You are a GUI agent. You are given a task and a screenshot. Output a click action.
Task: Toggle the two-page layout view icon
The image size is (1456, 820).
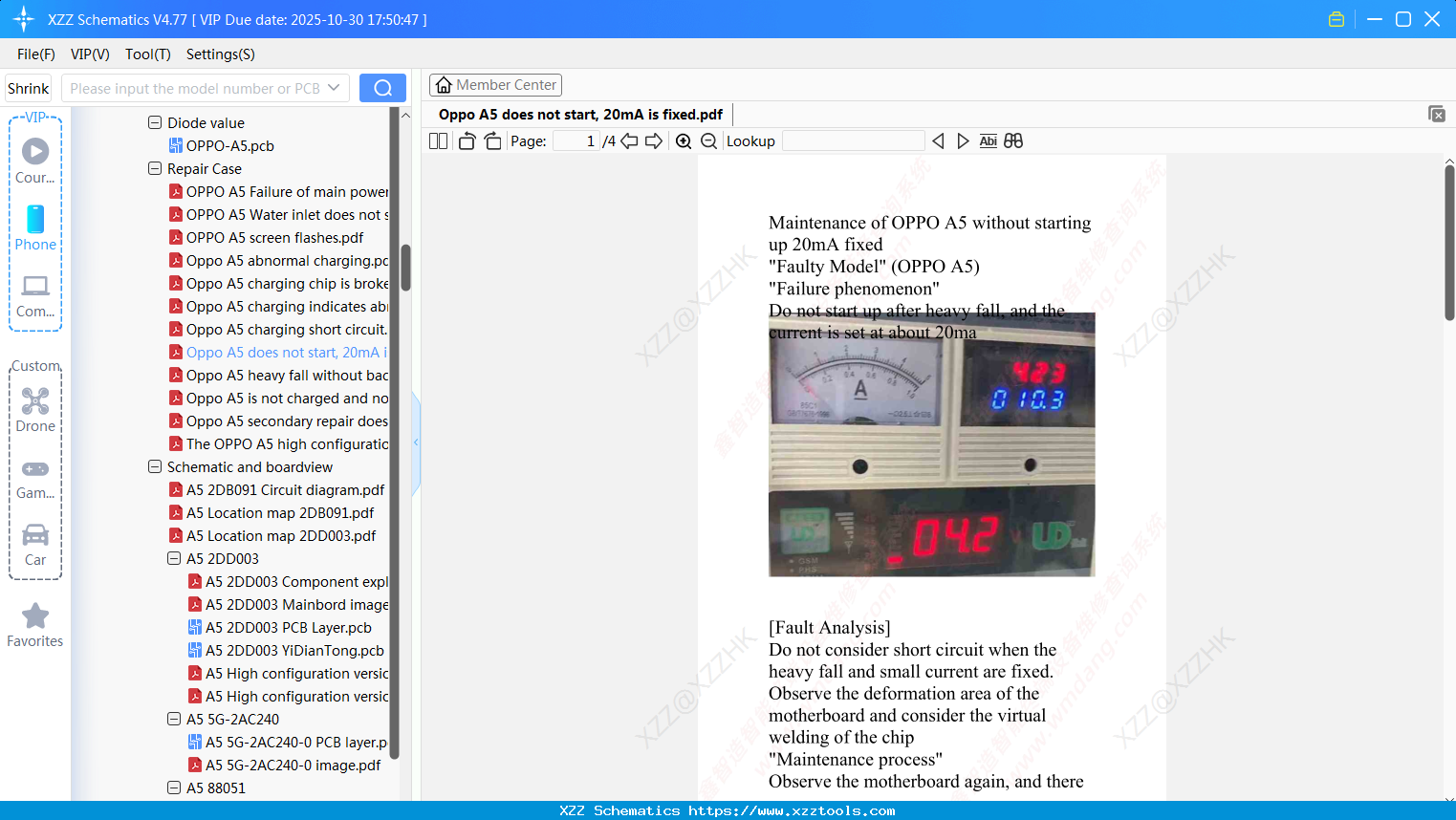[439, 141]
